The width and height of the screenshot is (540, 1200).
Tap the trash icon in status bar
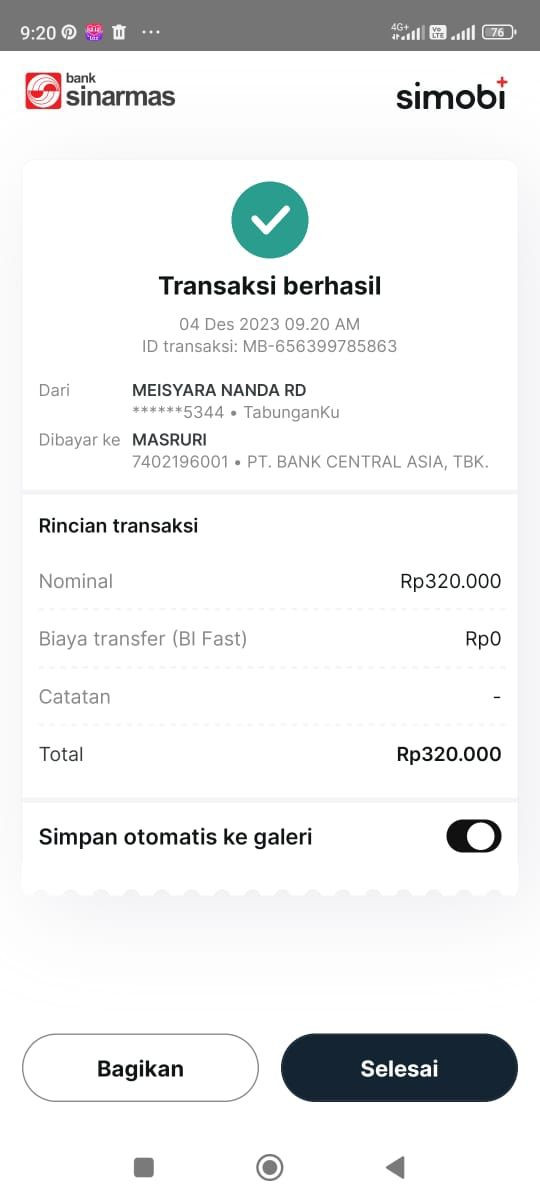[x=119, y=32]
